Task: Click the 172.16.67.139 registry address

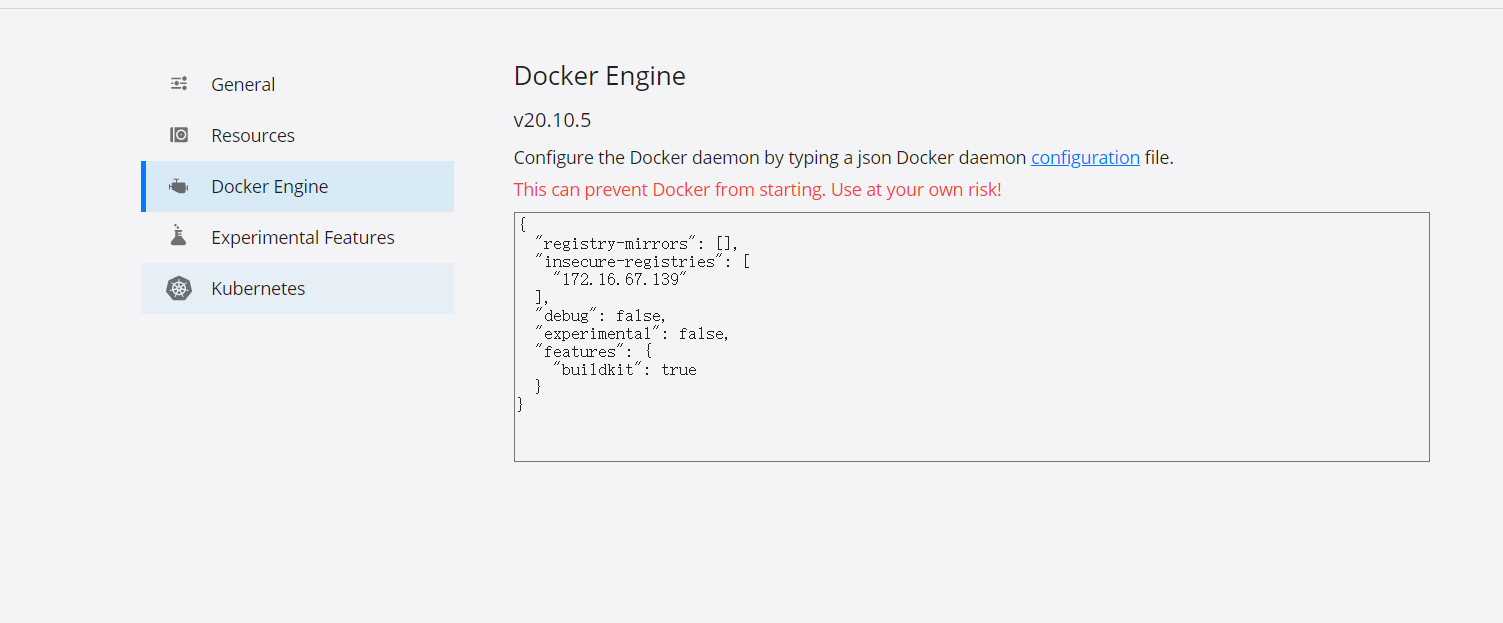Action: pos(619,279)
